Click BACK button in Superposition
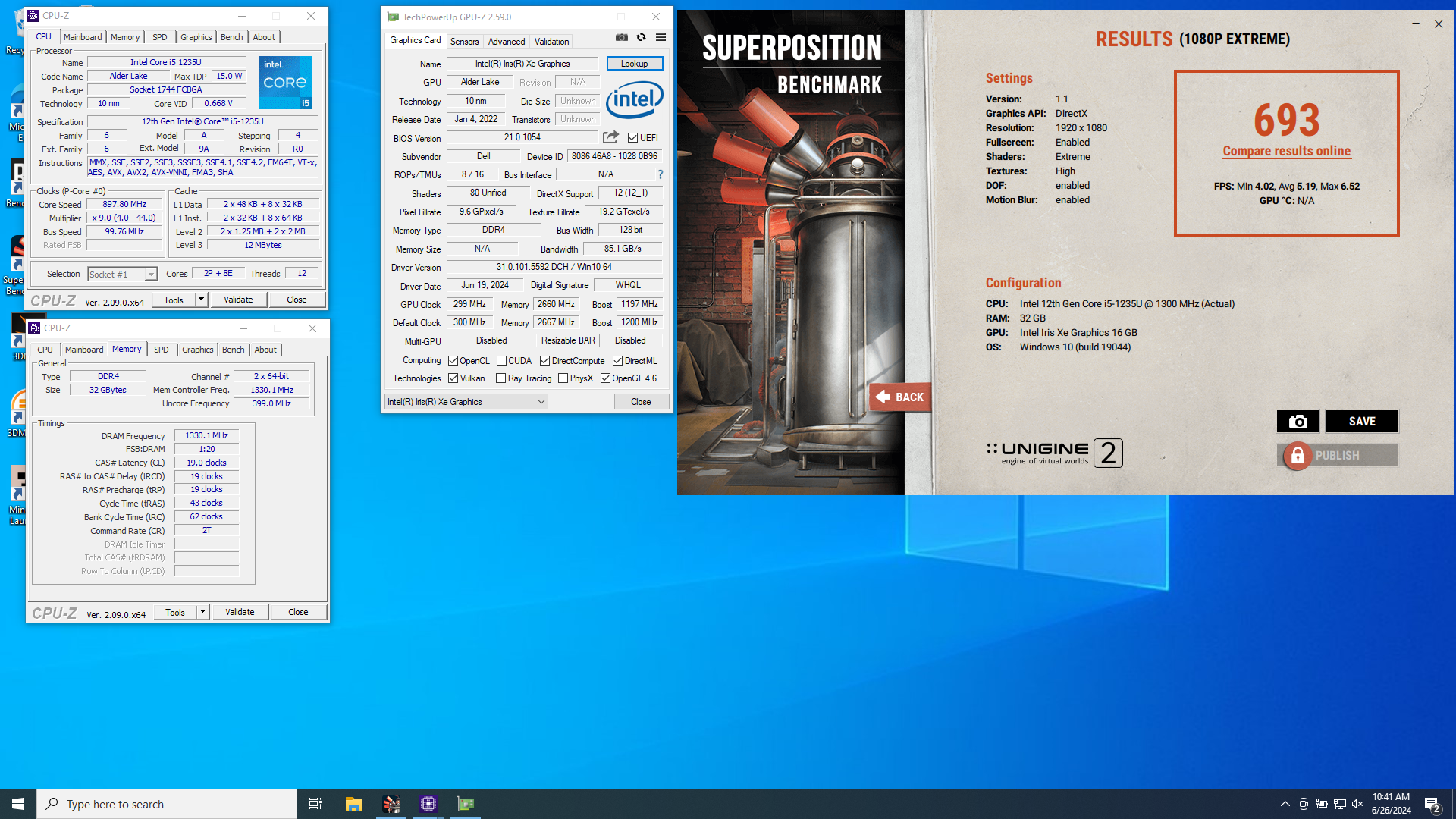 [x=900, y=397]
